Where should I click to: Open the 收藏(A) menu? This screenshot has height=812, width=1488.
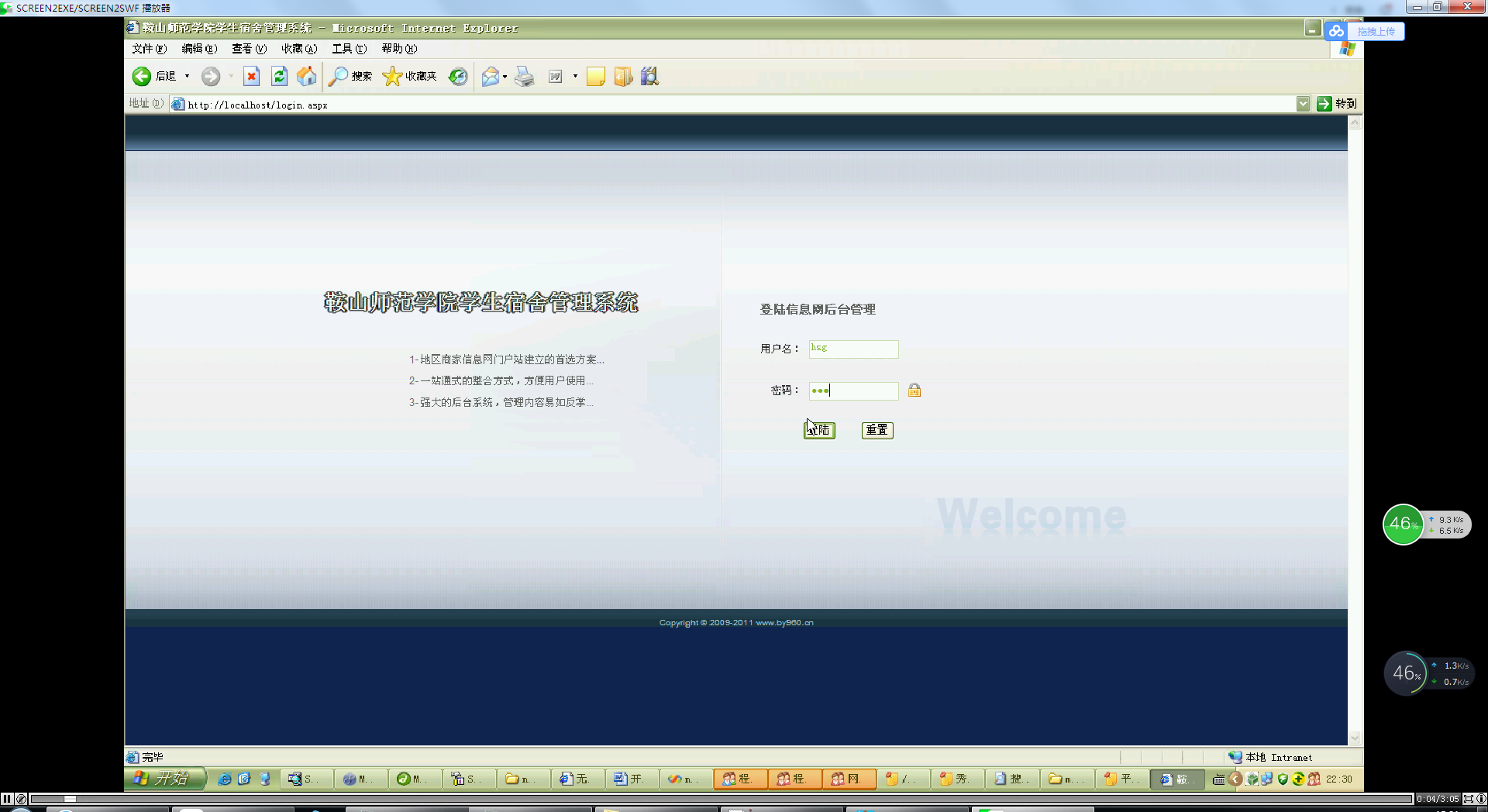(299, 49)
